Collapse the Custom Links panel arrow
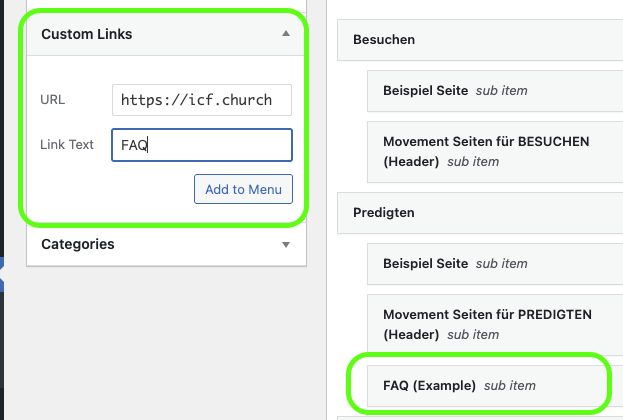The width and height of the screenshot is (623, 420). point(286,34)
